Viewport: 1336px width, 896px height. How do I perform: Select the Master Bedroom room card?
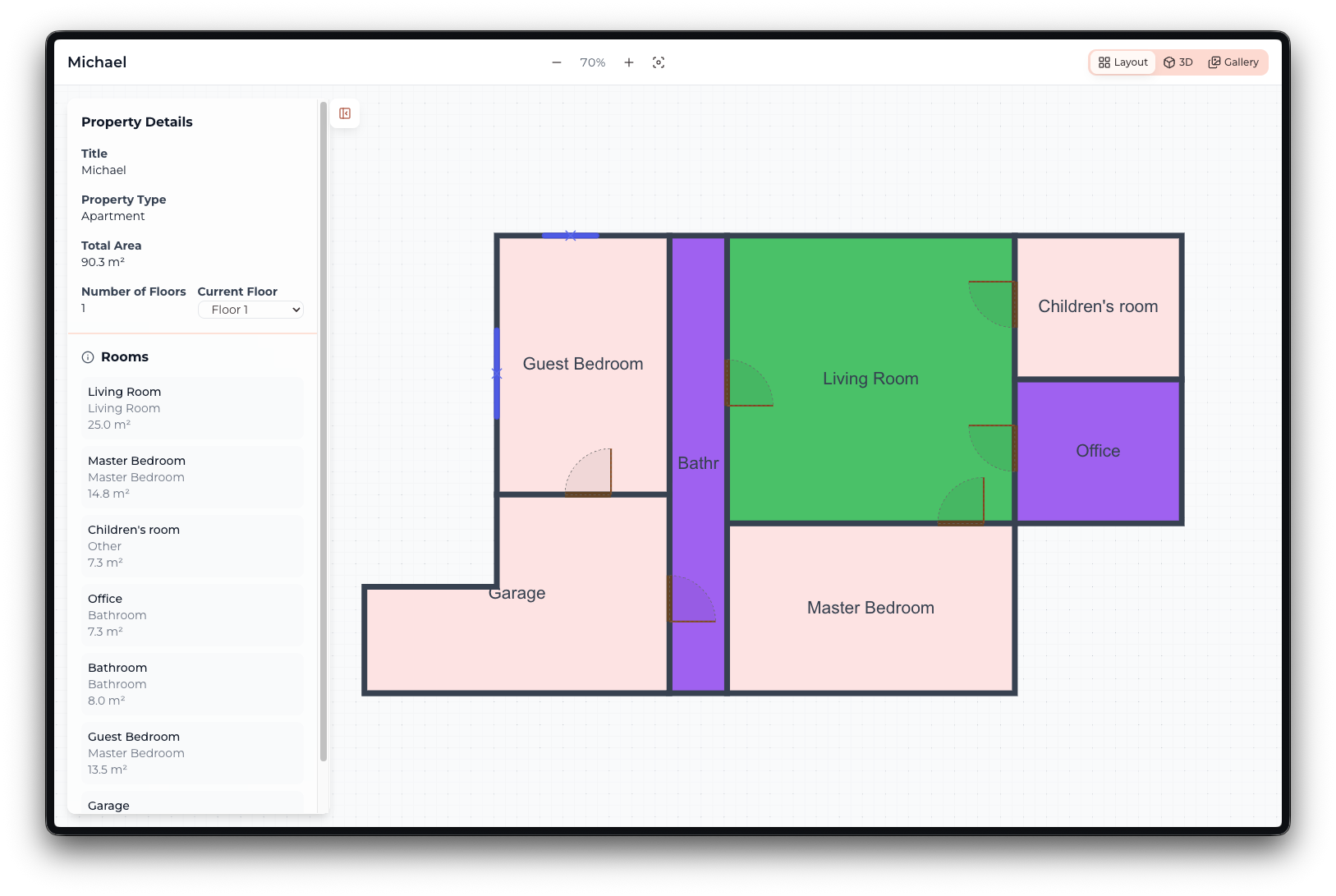(192, 476)
